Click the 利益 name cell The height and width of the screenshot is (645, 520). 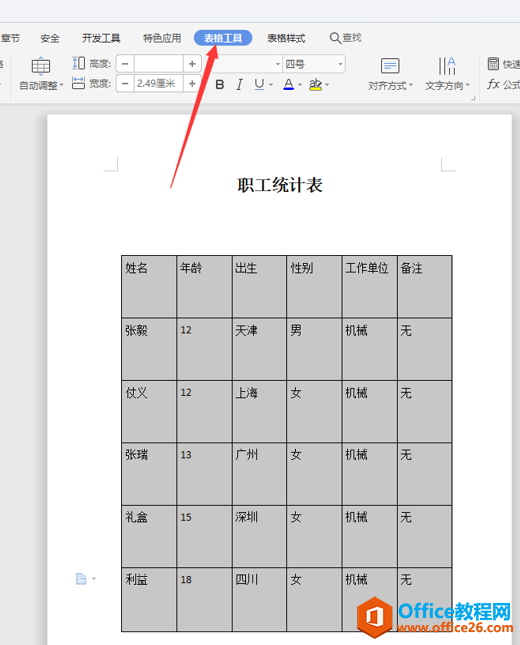149,599
